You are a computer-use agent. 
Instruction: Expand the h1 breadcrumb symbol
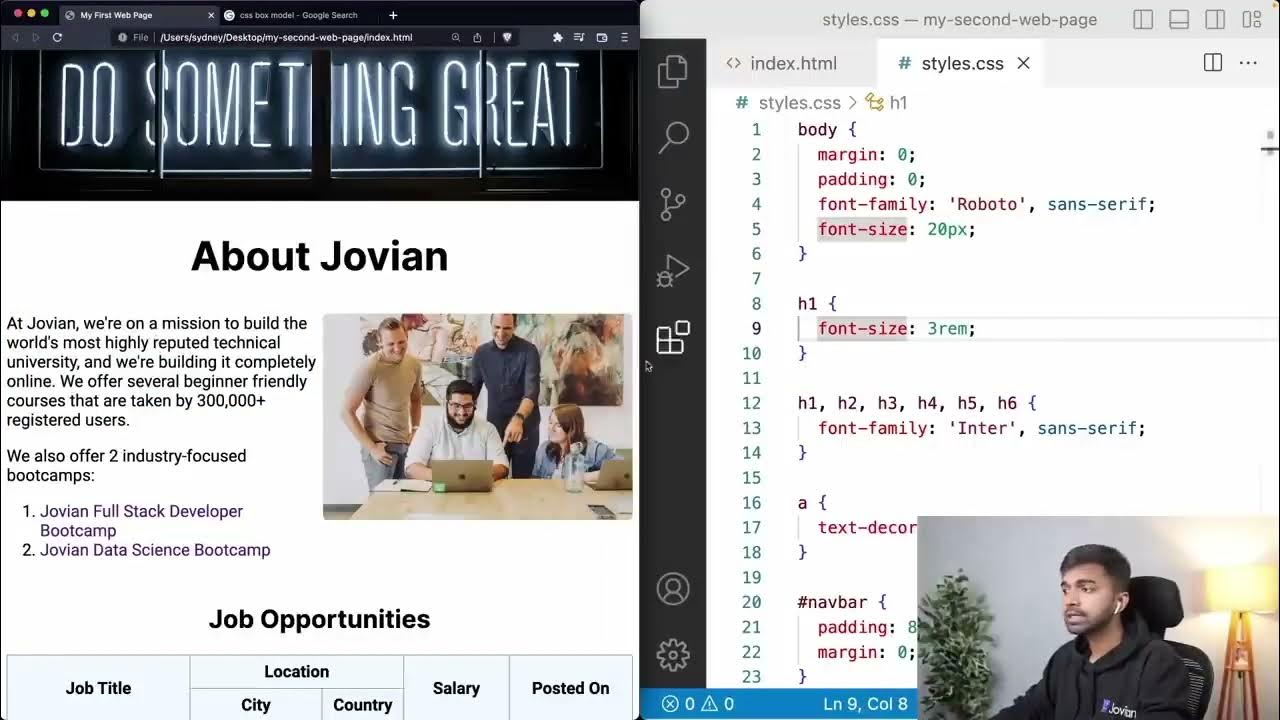click(x=887, y=103)
